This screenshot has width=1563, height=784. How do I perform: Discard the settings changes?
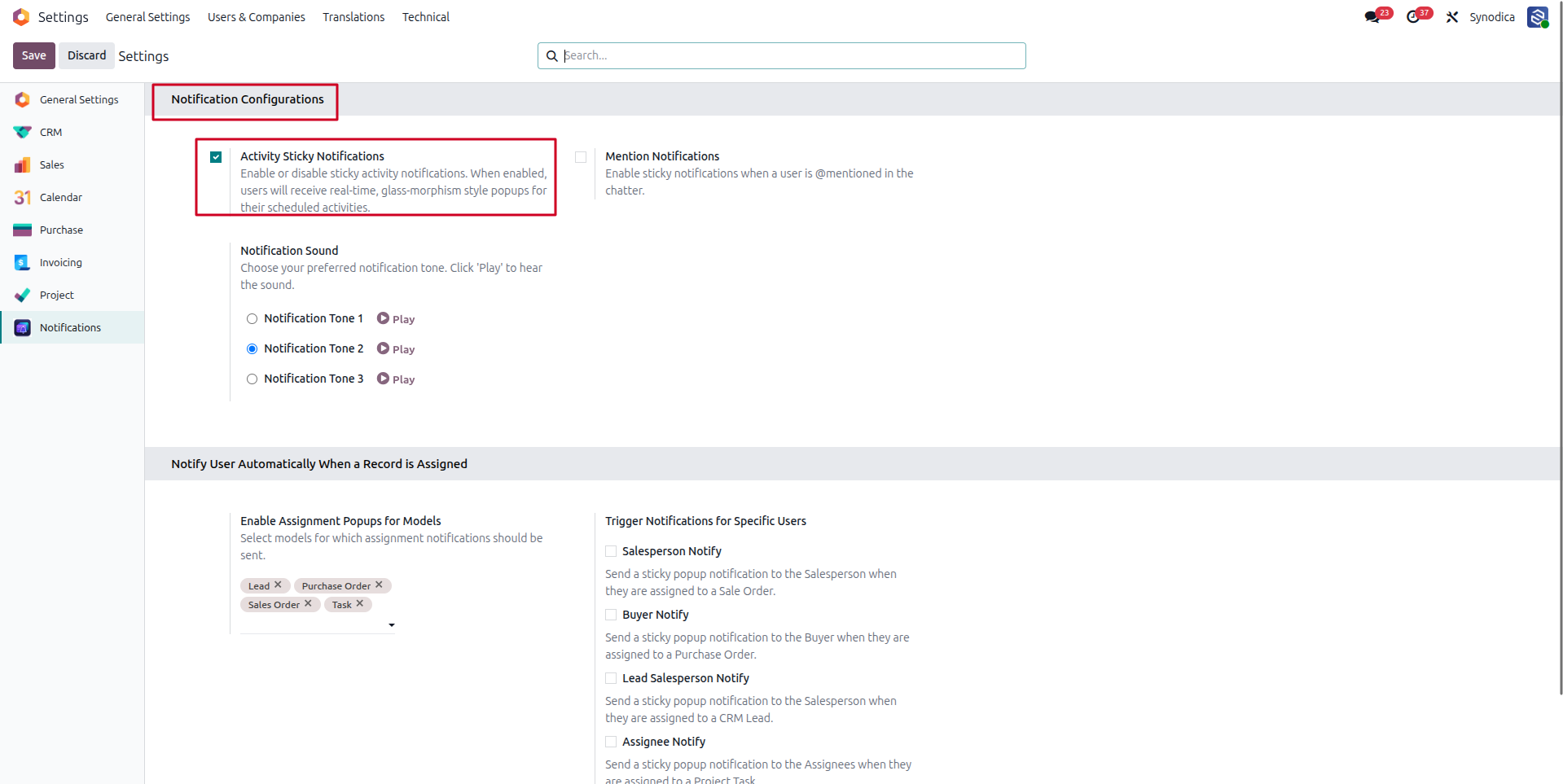[87, 55]
